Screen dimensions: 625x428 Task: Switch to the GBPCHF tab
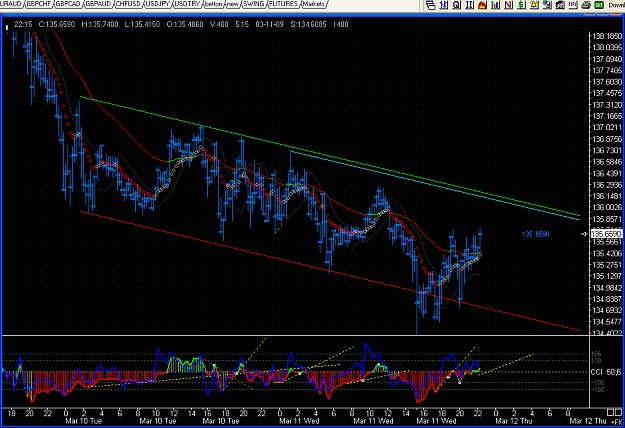39,4
